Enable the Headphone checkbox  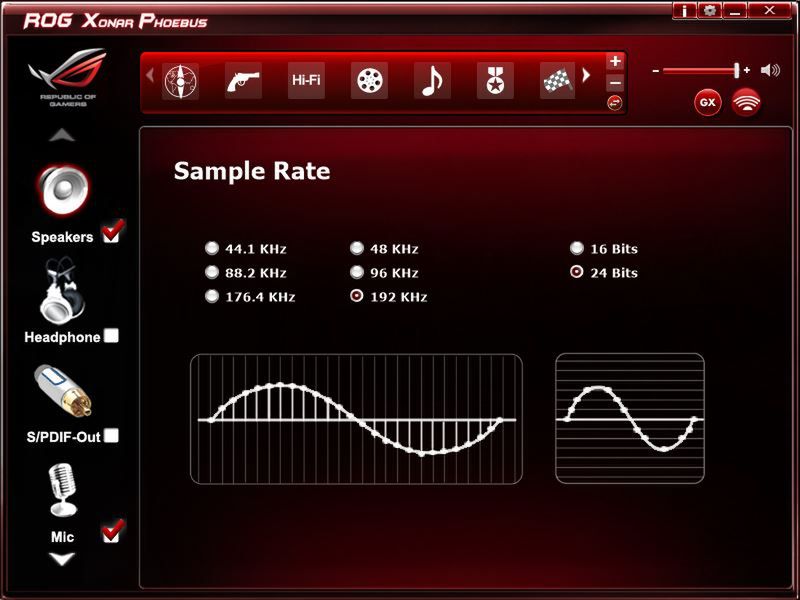tap(111, 335)
